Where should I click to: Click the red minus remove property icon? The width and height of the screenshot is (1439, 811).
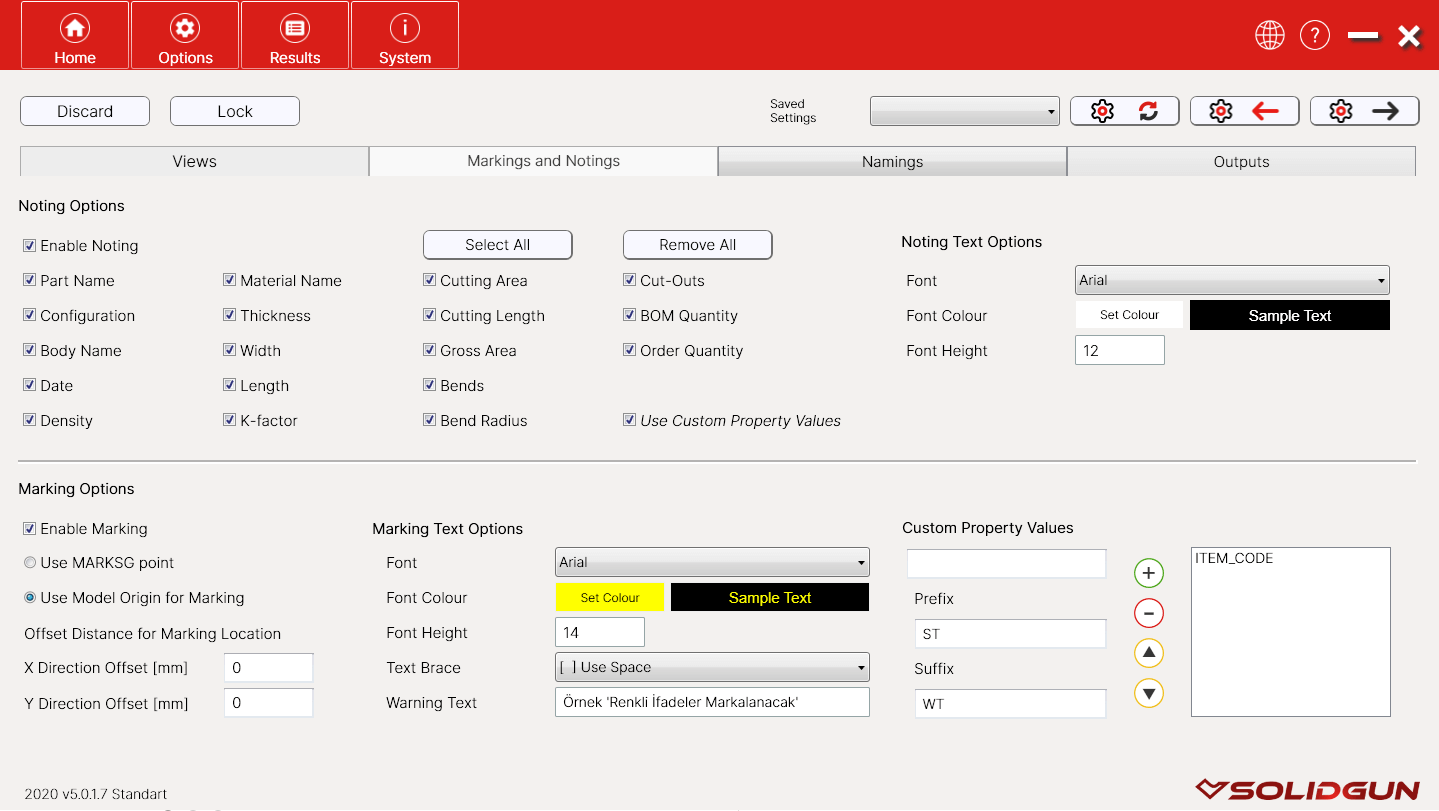pyautogui.click(x=1148, y=613)
